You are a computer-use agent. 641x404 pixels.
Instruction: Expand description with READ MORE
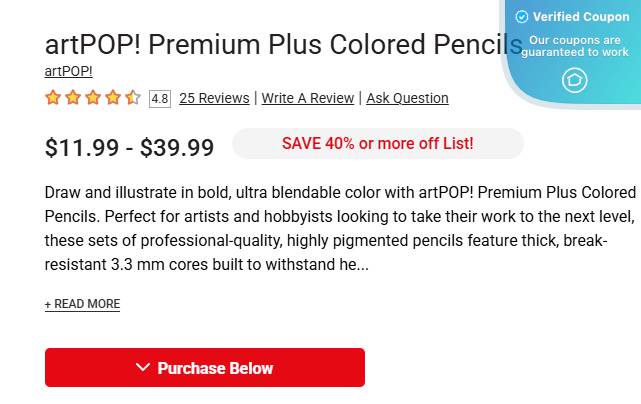[x=82, y=304]
